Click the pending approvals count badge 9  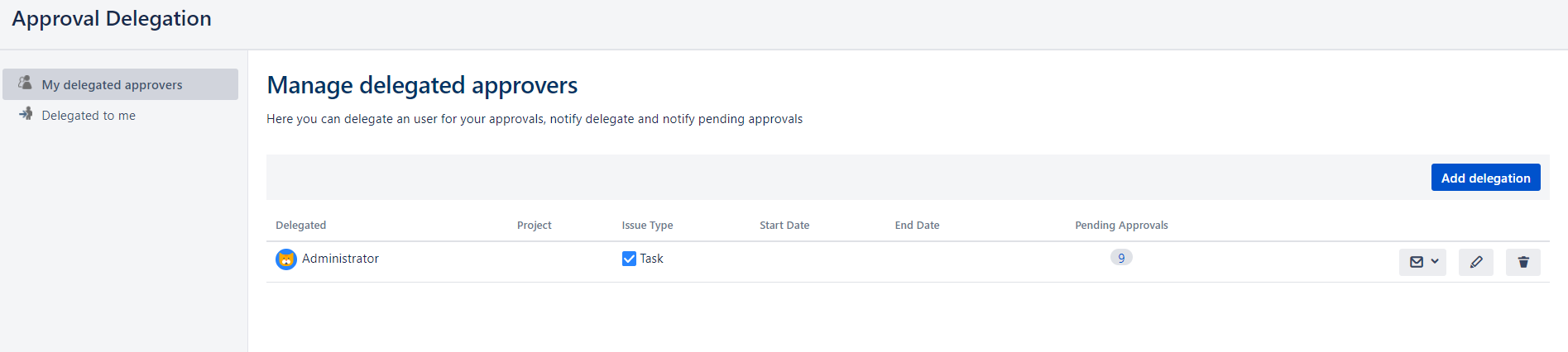1121,258
